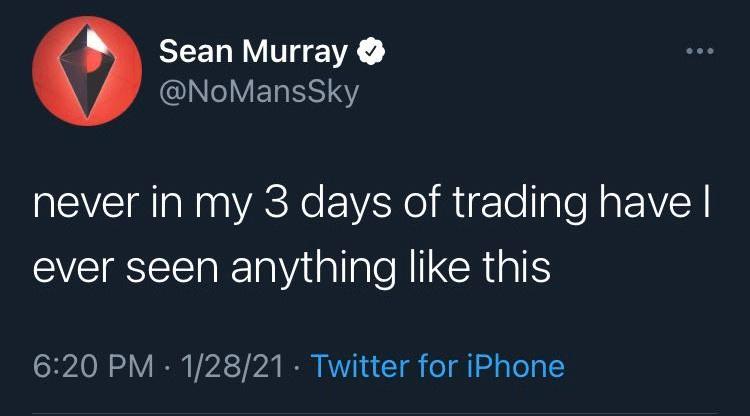The image size is (750, 416).
Task: Click the word "iPhone" in source label
Action: pos(514,366)
